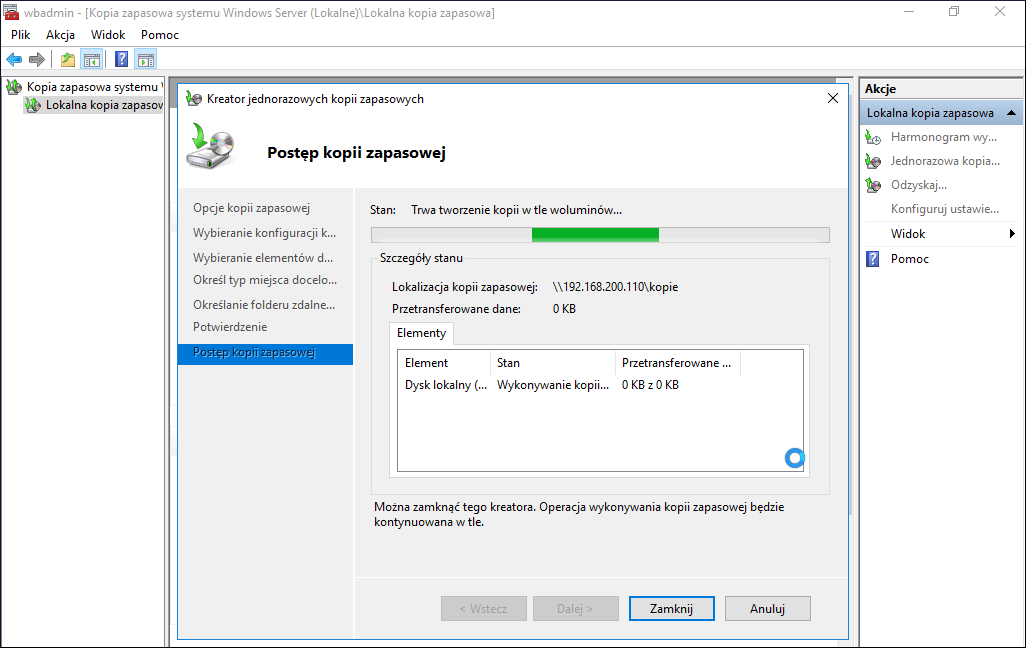Open the Pomoc menu in menu bar
The image size is (1026, 648).
[160, 35]
